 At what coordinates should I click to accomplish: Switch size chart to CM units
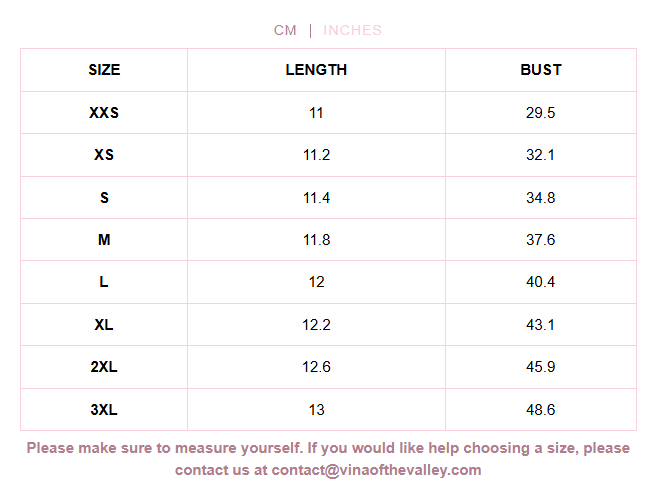pyautogui.click(x=285, y=30)
